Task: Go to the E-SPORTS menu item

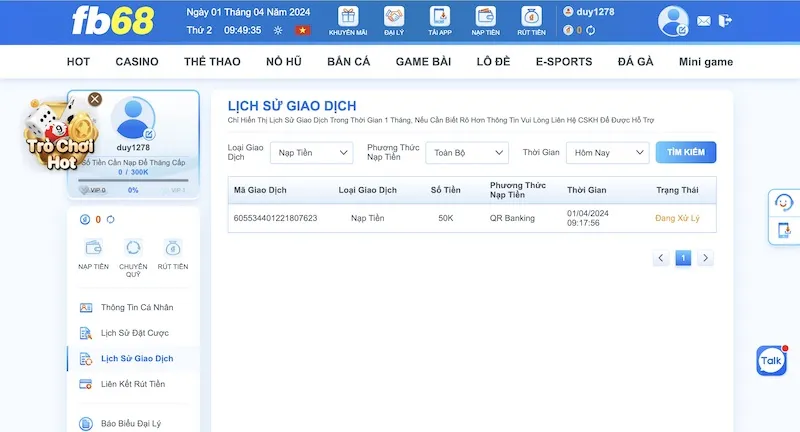Action: (564, 62)
